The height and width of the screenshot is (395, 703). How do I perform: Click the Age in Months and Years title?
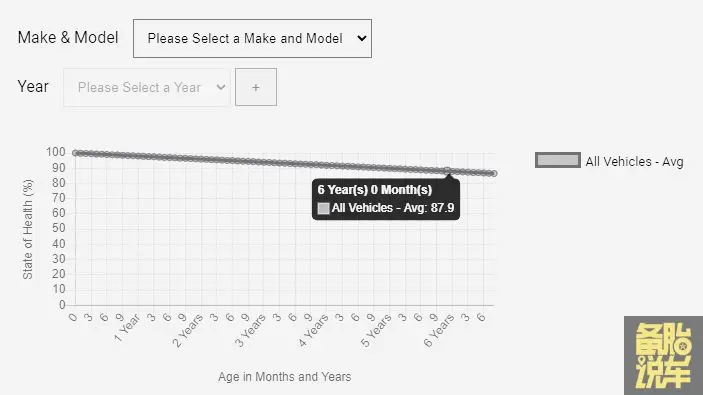click(285, 377)
